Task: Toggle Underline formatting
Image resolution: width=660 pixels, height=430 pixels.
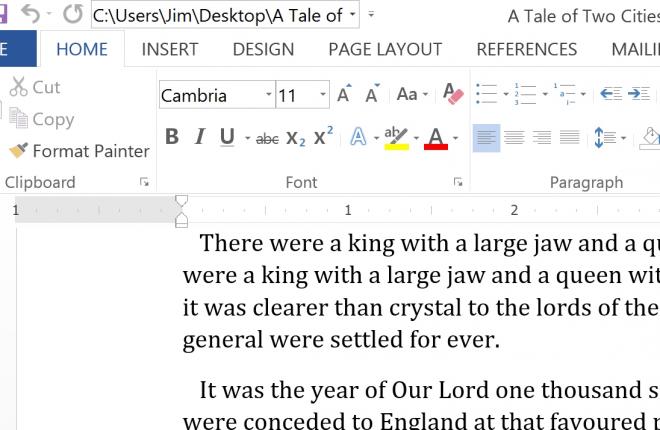Action: (227, 137)
